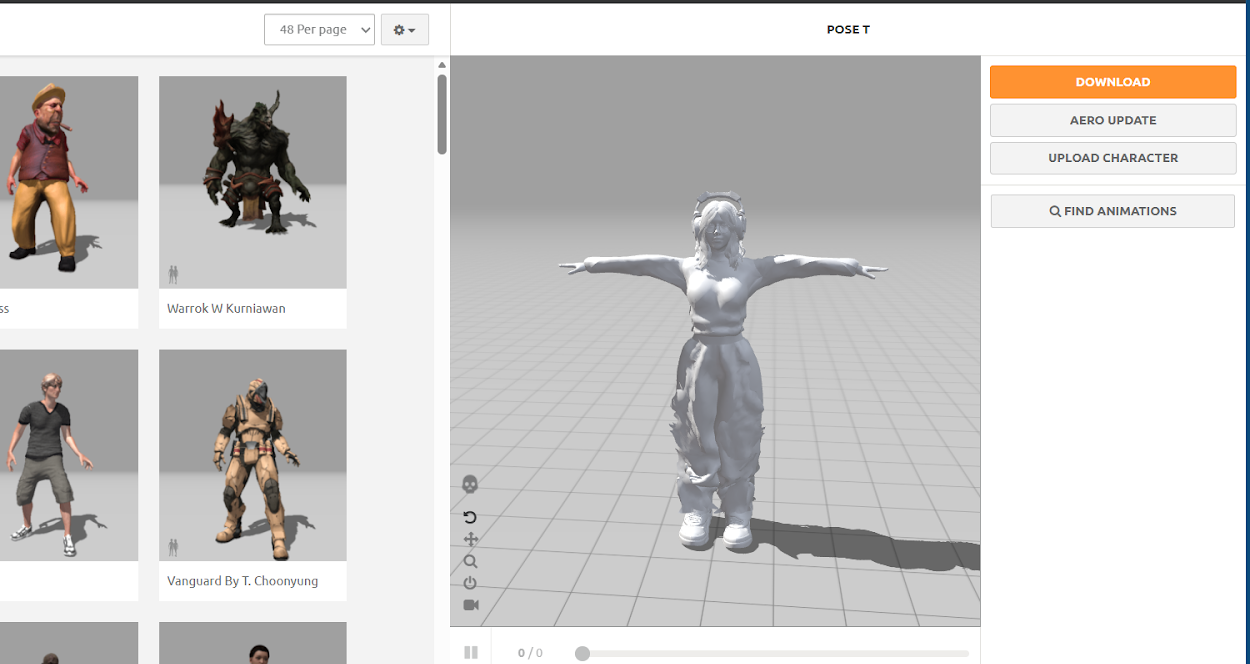Image resolution: width=1250 pixels, height=664 pixels.
Task: Click the animation timeline slider handle
Action: (582, 654)
